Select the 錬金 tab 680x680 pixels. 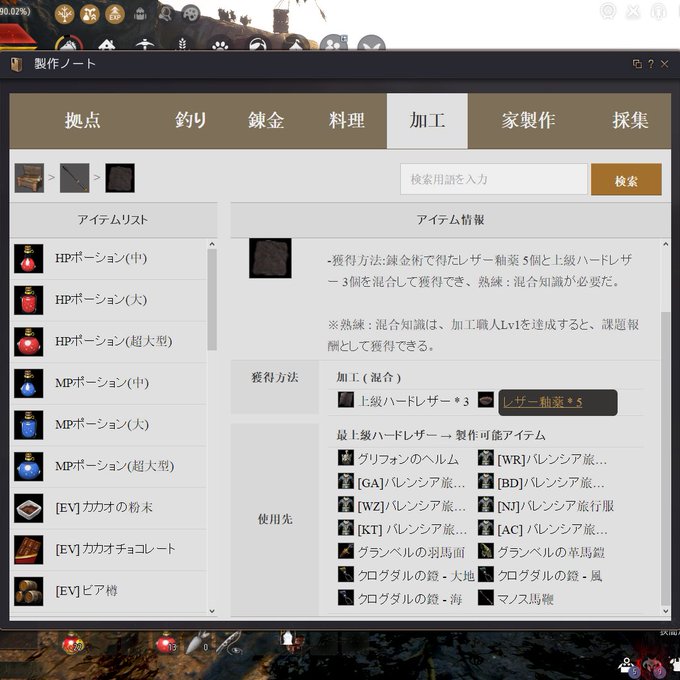click(266, 120)
